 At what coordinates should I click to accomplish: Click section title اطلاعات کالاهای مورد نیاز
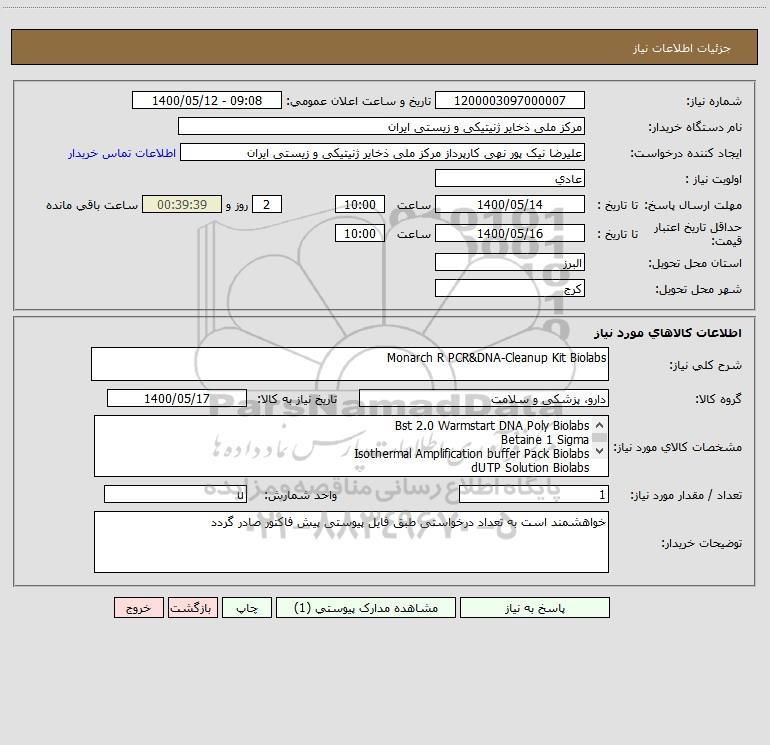tap(668, 333)
